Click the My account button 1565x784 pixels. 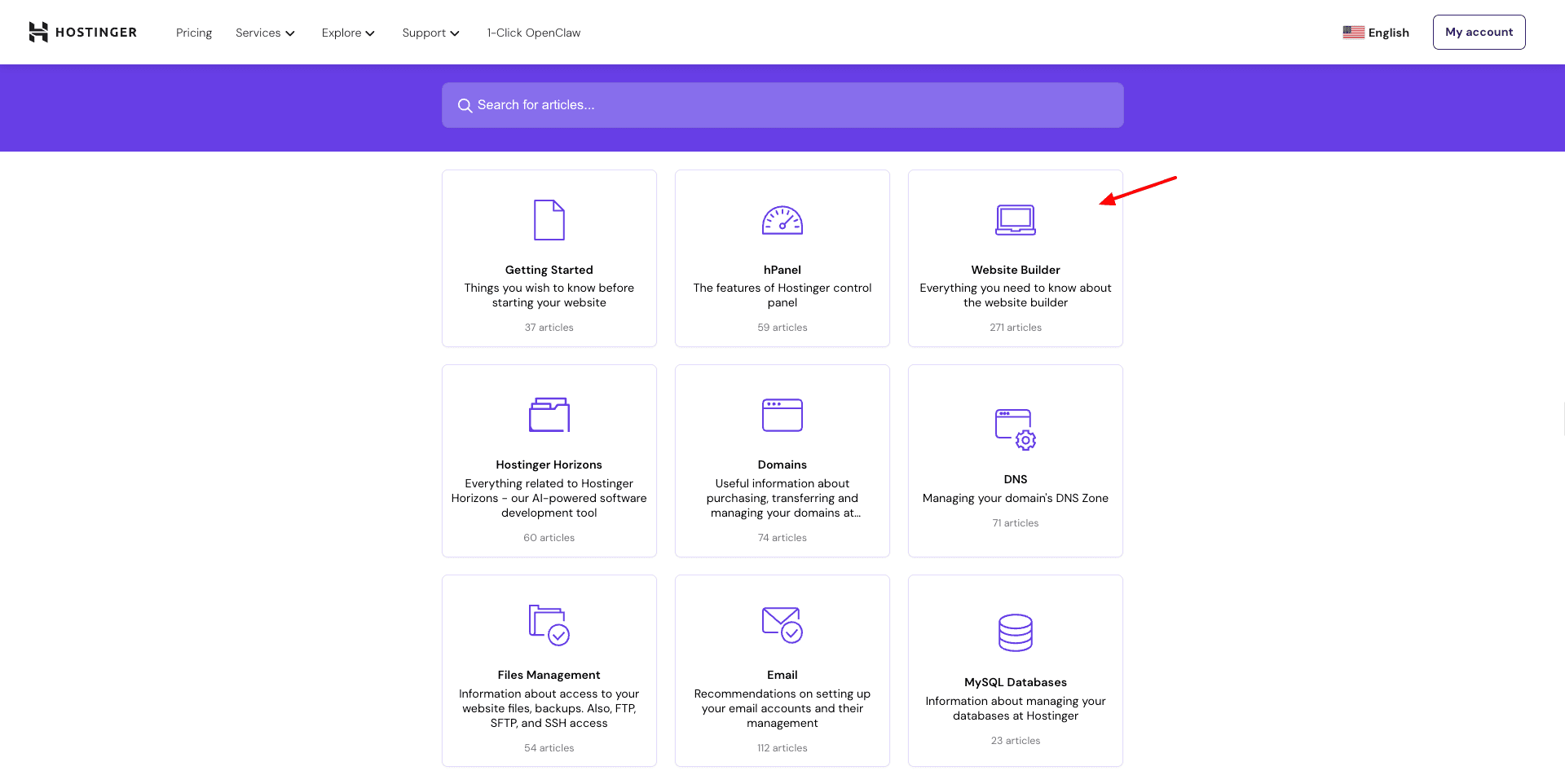tap(1479, 32)
